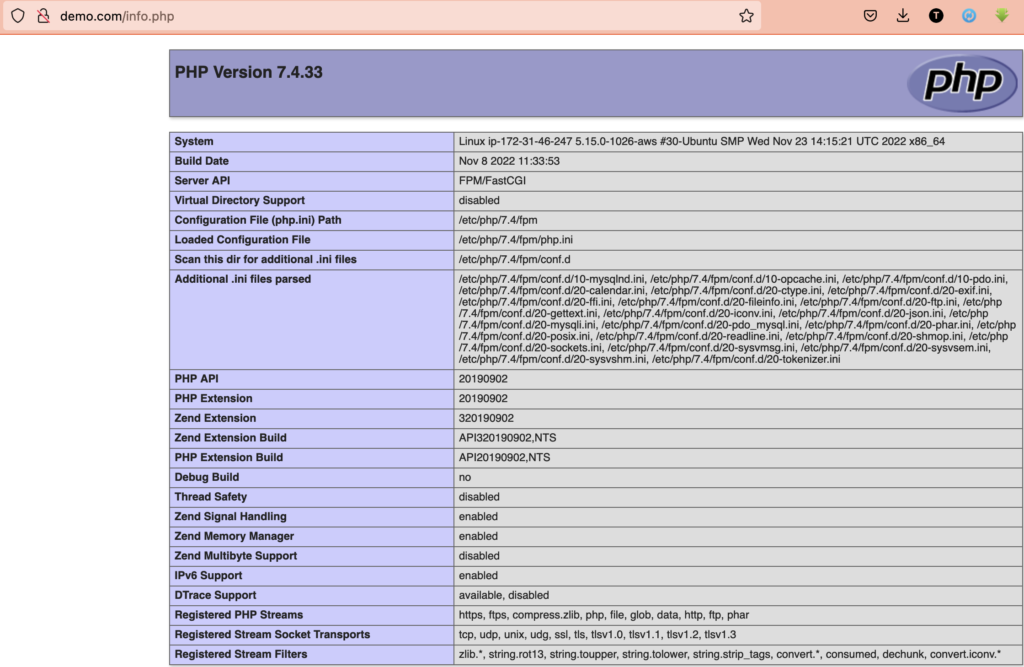The height and width of the screenshot is (667, 1024).
Task: Click the System row label
Action: 194,141
